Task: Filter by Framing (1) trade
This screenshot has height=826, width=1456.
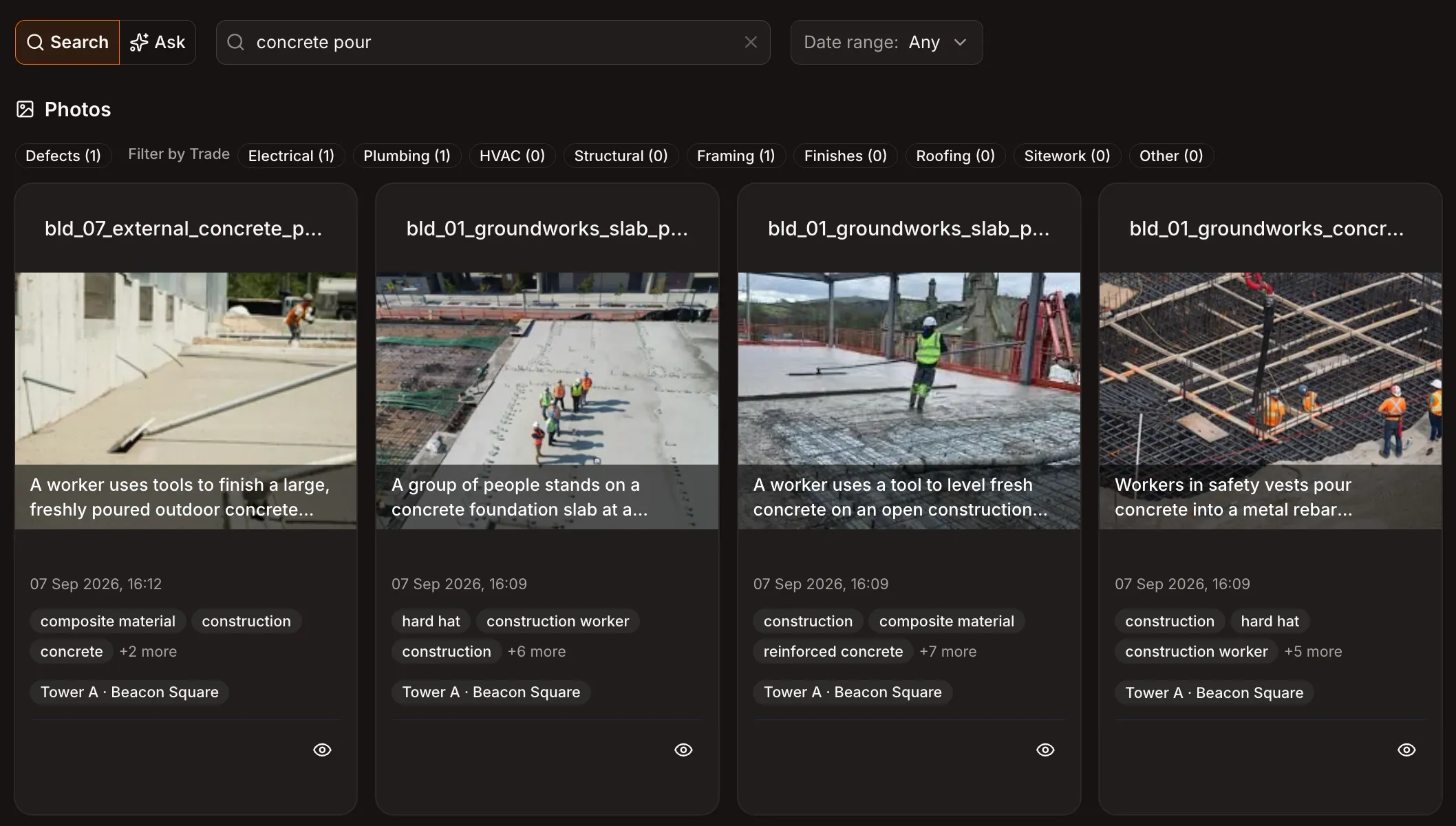Action: (736, 156)
